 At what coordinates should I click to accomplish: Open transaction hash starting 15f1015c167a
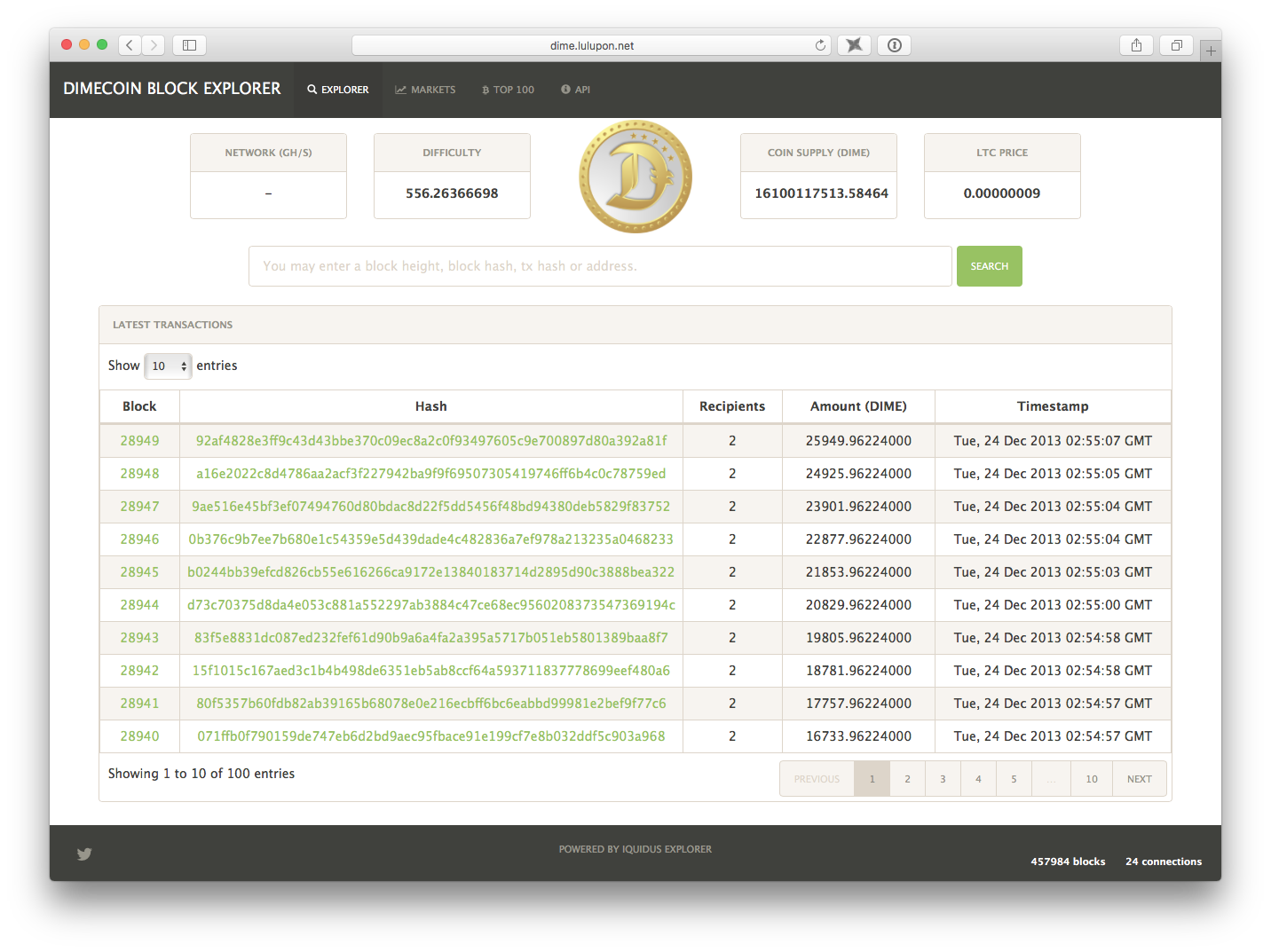pos(431,671)
